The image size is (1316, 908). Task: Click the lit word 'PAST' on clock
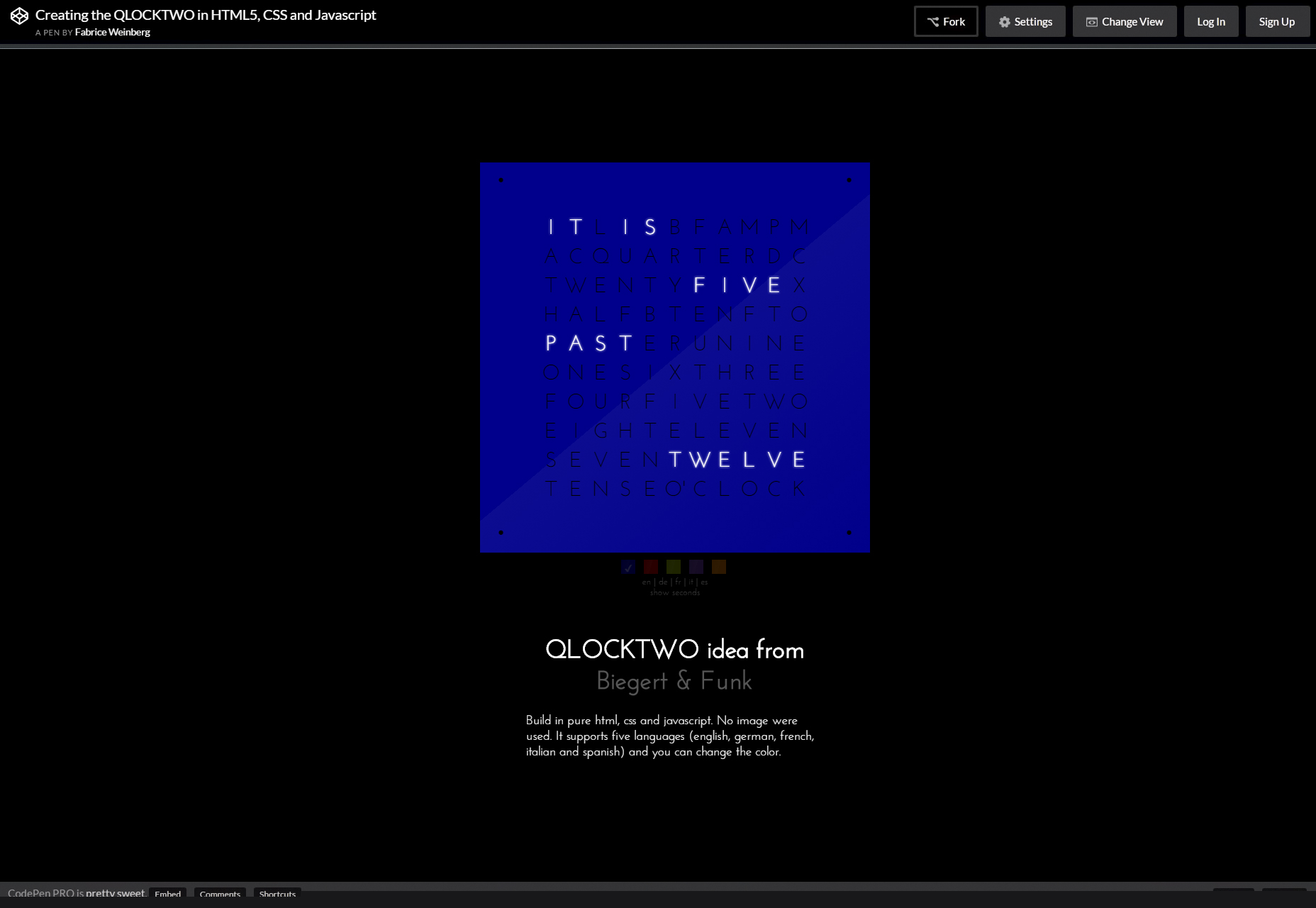click(589, 343)
